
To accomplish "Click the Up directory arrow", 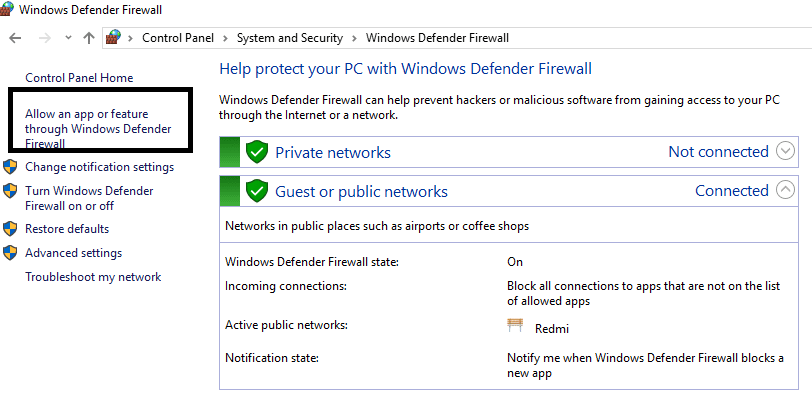I will [x=89, y=38].
